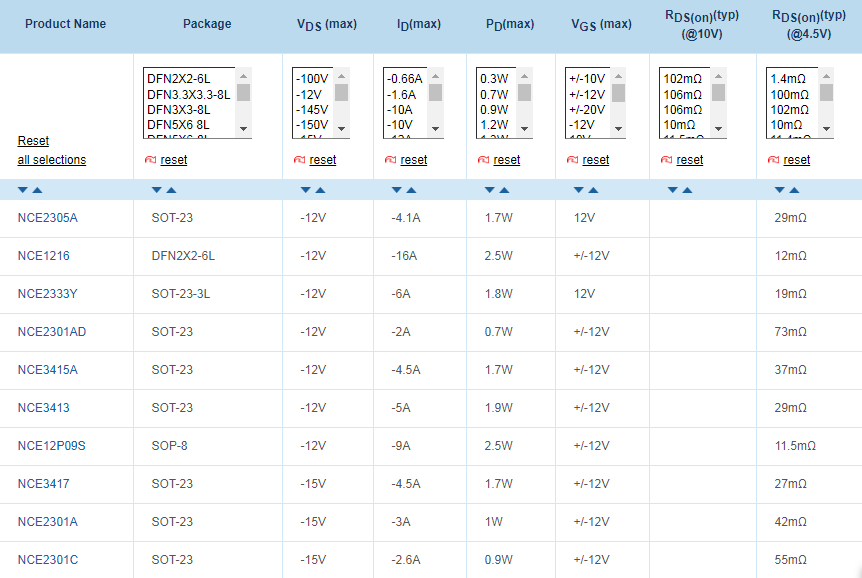Image resolution: width=862 pixels, height=578 pixels.
Task: Select -0.66A in the ID filter list
Action: pos(405,79)
